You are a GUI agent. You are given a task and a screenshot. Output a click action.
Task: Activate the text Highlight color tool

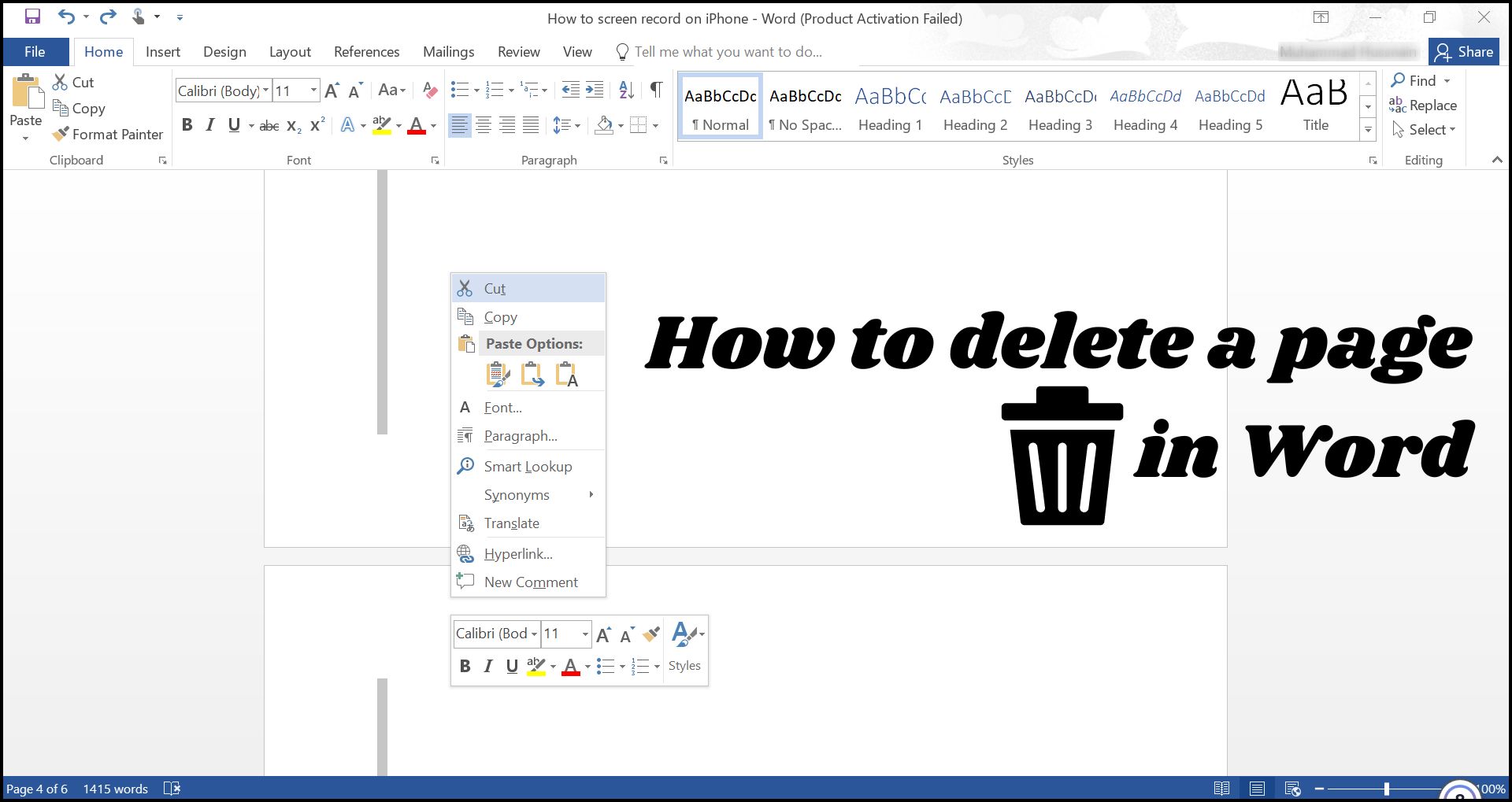click(x=382, y=124)
